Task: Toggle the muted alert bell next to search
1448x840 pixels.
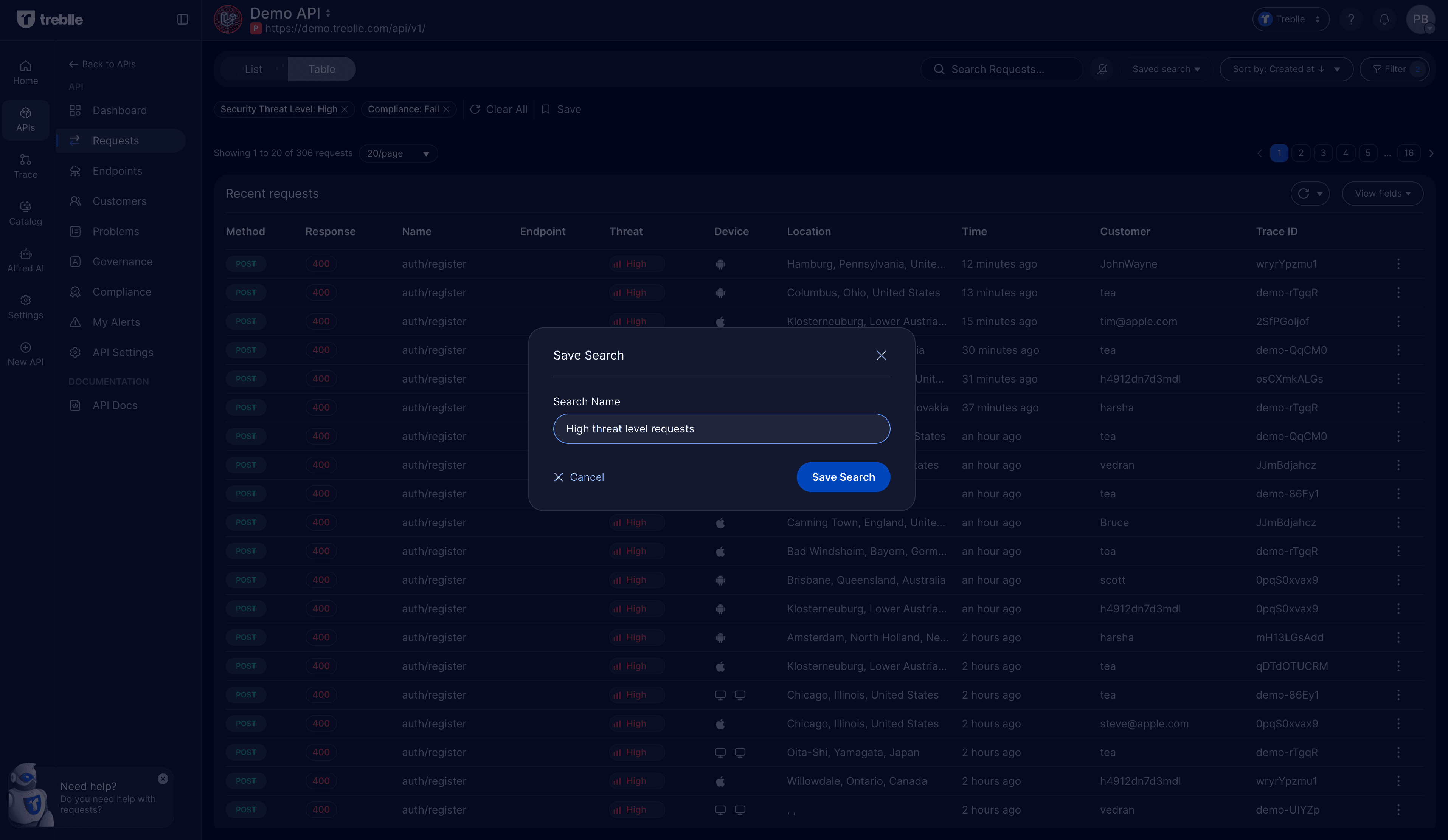Action: tap(1102, 69)
